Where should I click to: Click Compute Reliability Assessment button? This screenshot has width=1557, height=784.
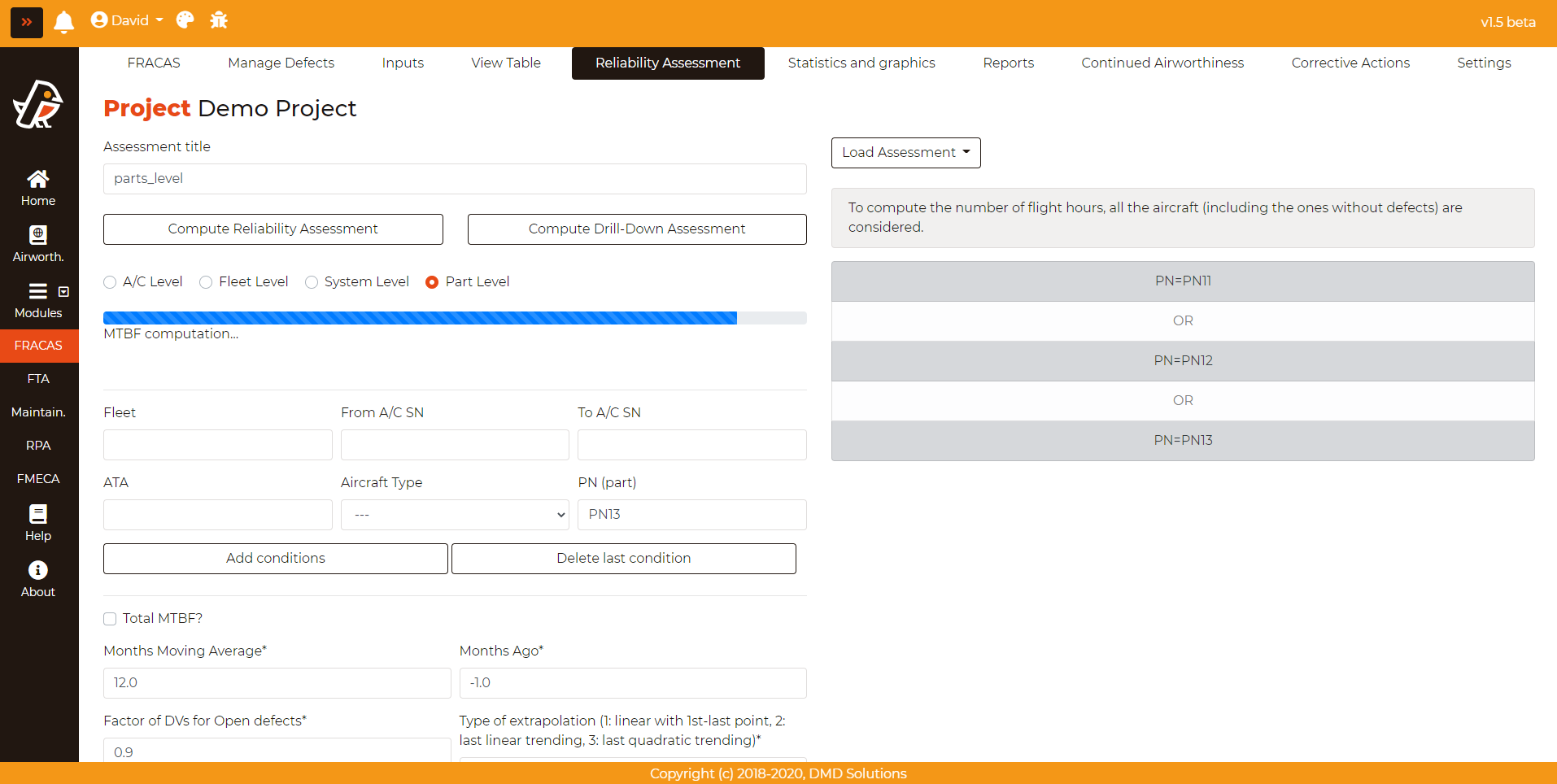273,229
